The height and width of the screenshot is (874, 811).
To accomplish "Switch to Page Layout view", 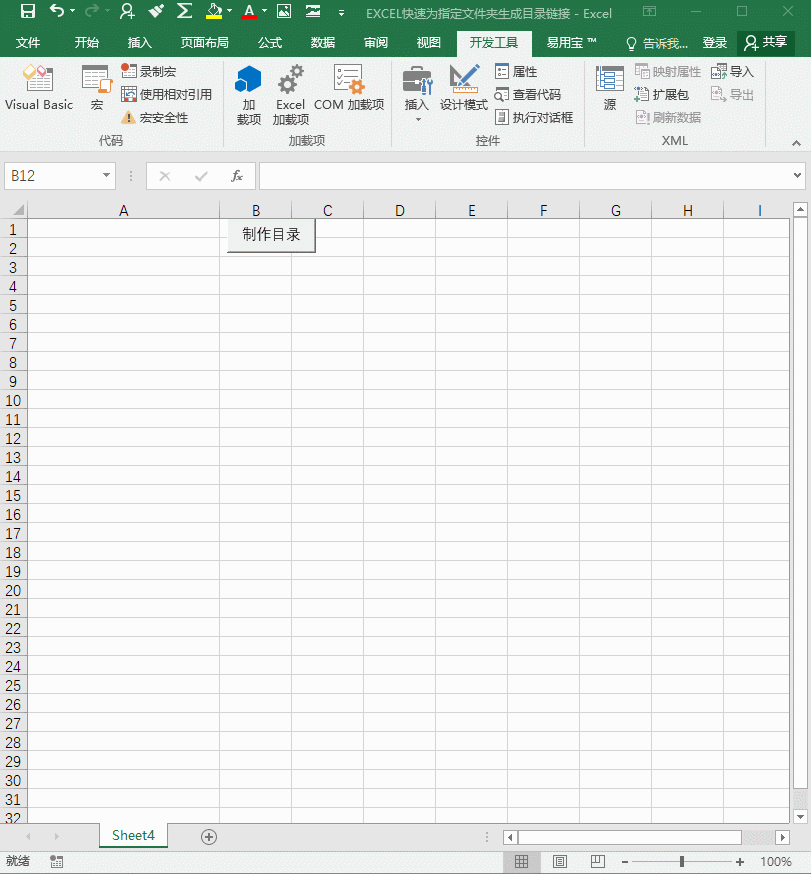I will [560, 862].
